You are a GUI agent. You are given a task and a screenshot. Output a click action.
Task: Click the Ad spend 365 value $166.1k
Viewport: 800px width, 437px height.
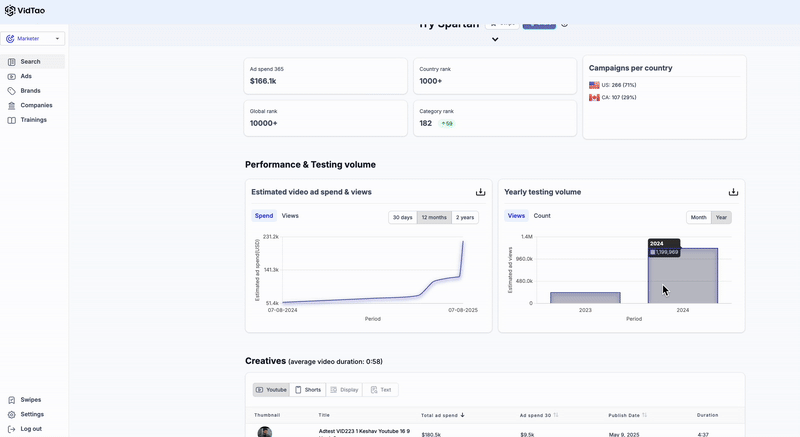263,81
